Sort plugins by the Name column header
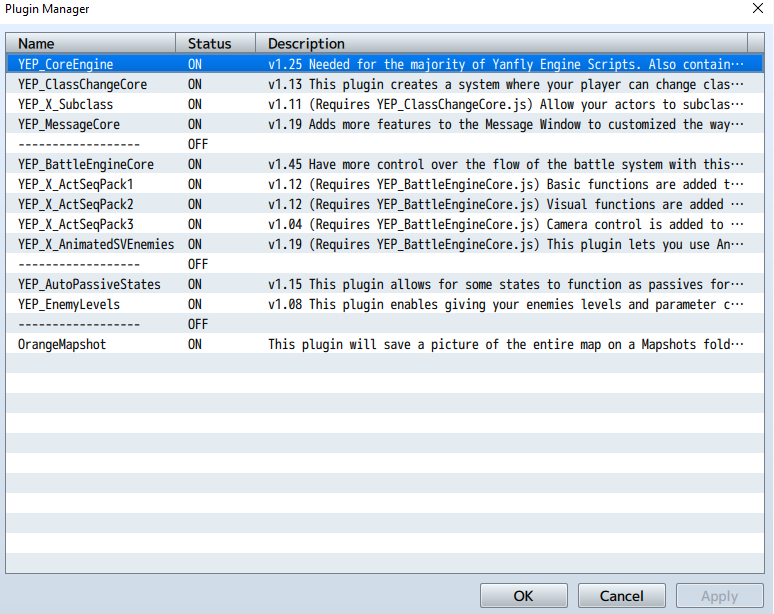This screenshot has width=774, height=614. 91,43
